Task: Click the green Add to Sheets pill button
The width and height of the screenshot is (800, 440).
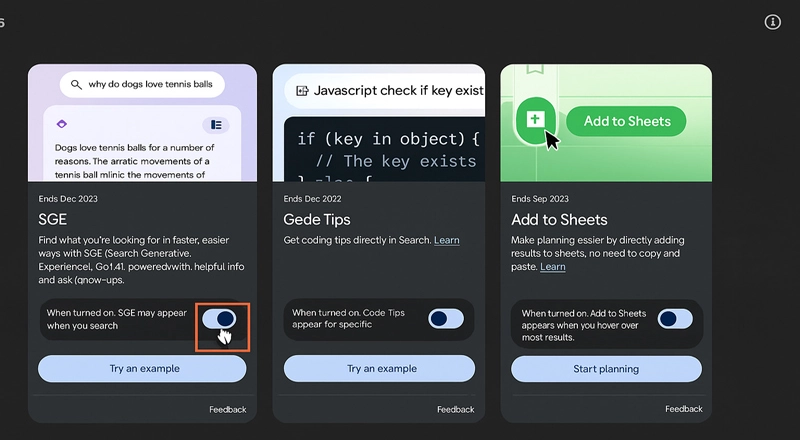Action: (626, 122)
